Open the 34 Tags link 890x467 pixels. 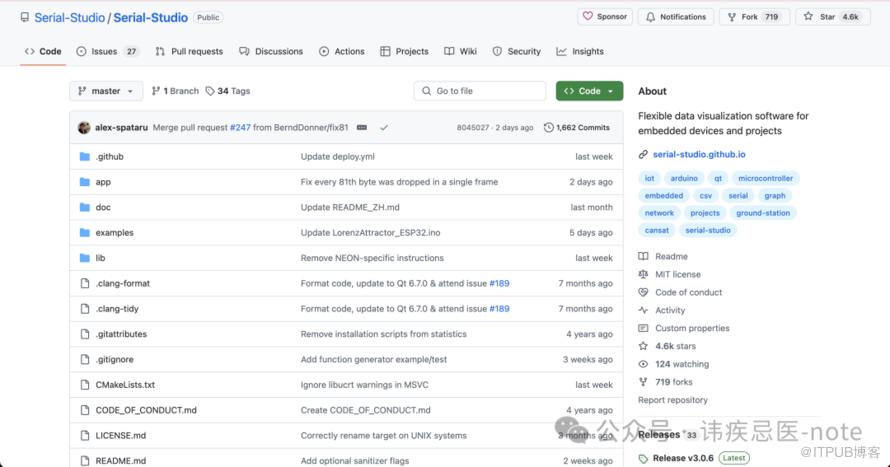(x=228, y=91)
